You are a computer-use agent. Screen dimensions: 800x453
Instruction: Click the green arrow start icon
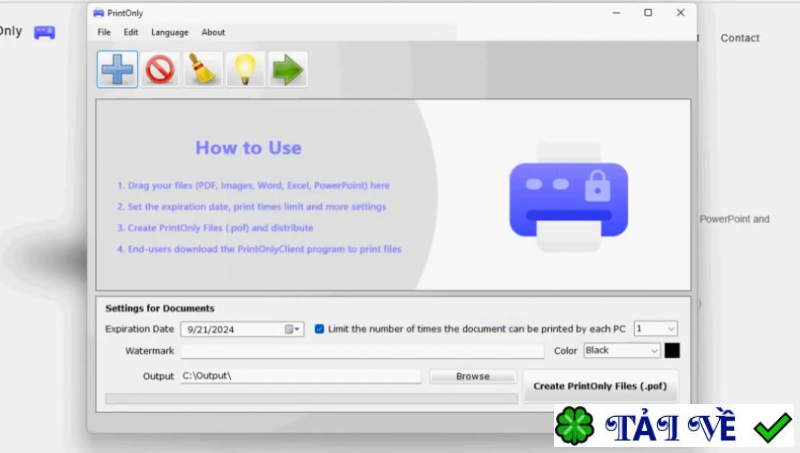click(288, 69)
